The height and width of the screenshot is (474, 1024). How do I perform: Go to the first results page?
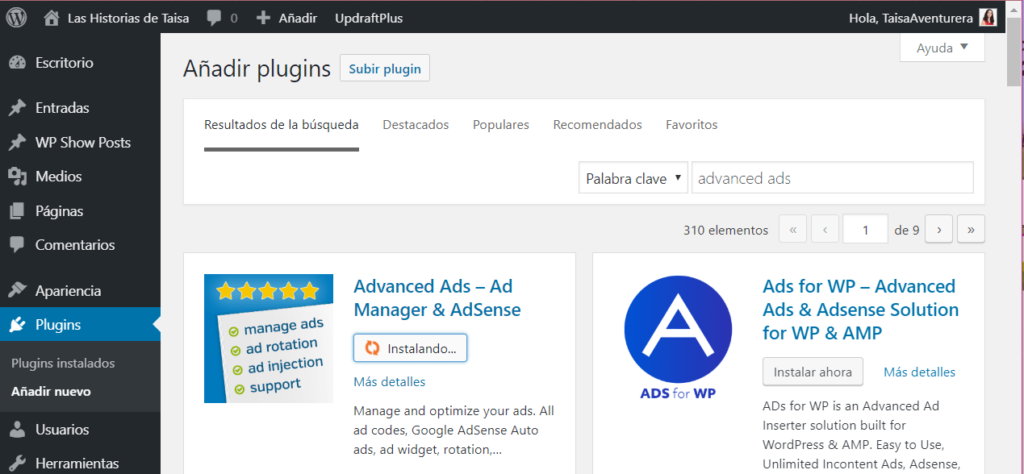pos(793,230)
